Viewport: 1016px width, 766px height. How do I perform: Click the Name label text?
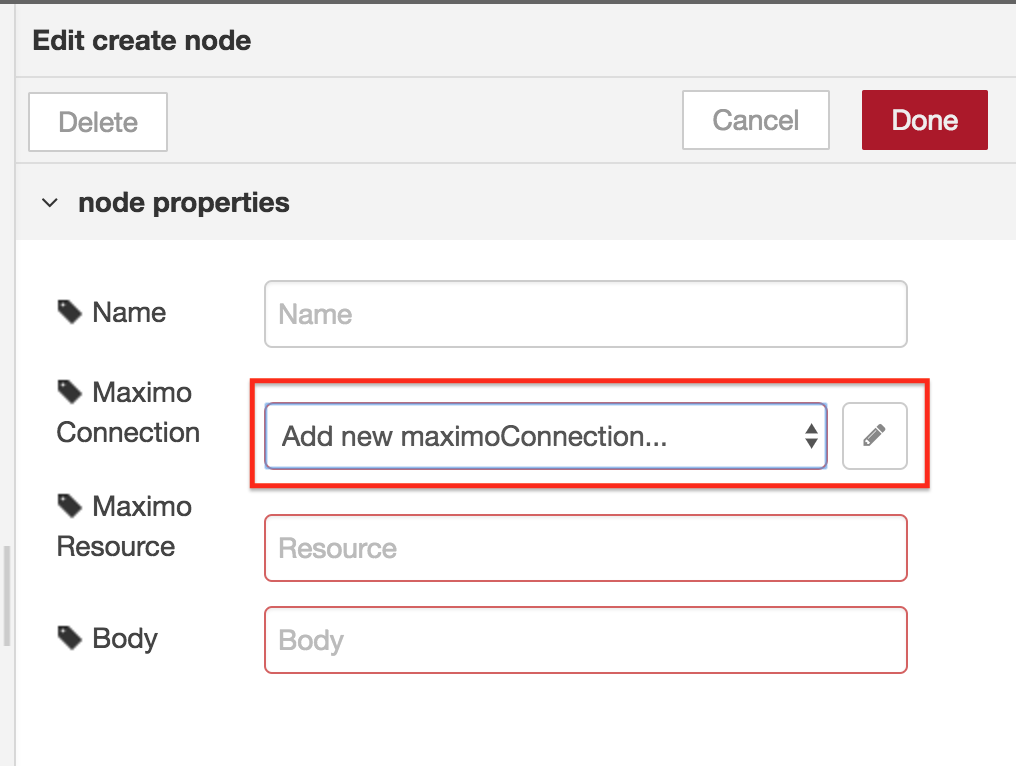click(130, 312)
